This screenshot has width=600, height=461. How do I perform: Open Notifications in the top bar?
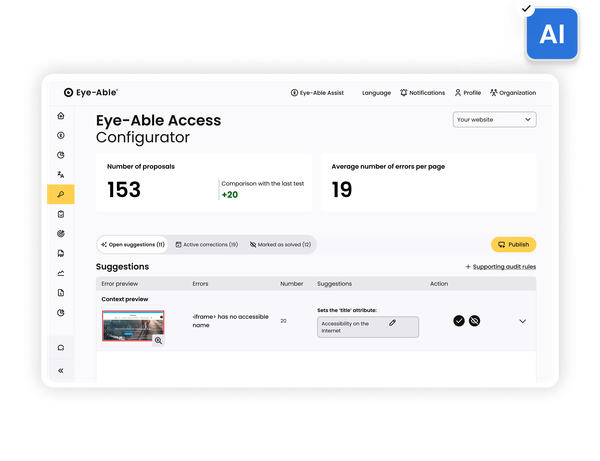pyautogui.click(x=421, y=93)
